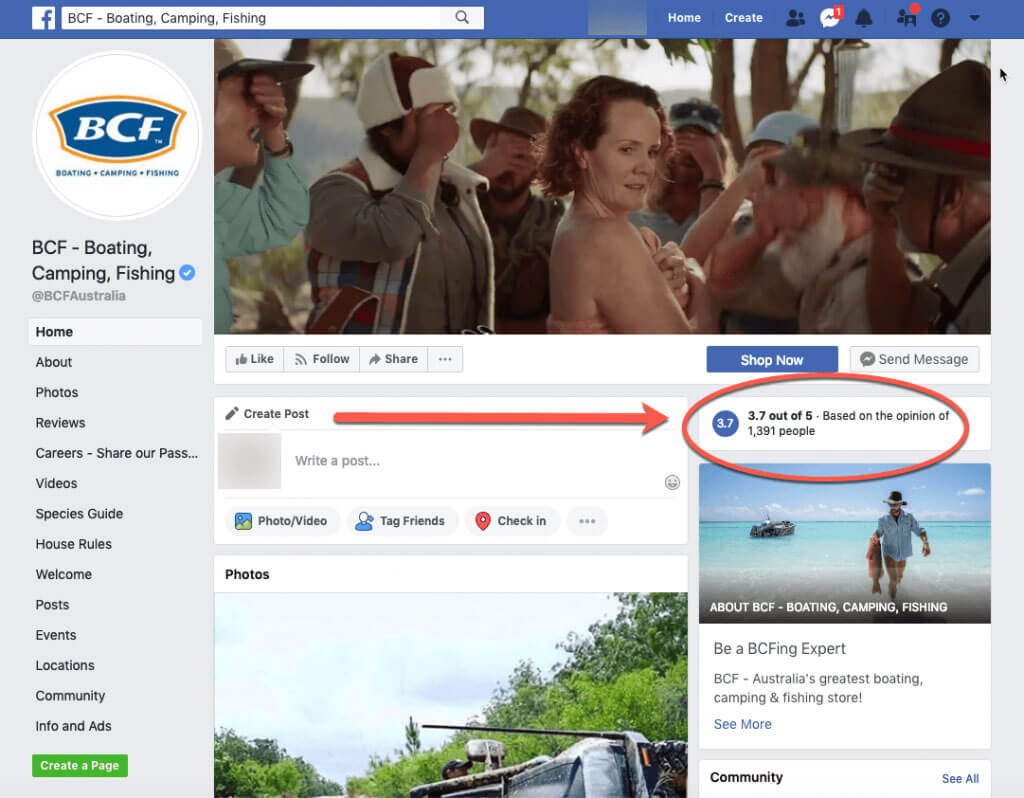The height and width of the screenshot is (798, 1024).
Task: Open Messenger notifications icon
Action: click(x=830, y=18)
